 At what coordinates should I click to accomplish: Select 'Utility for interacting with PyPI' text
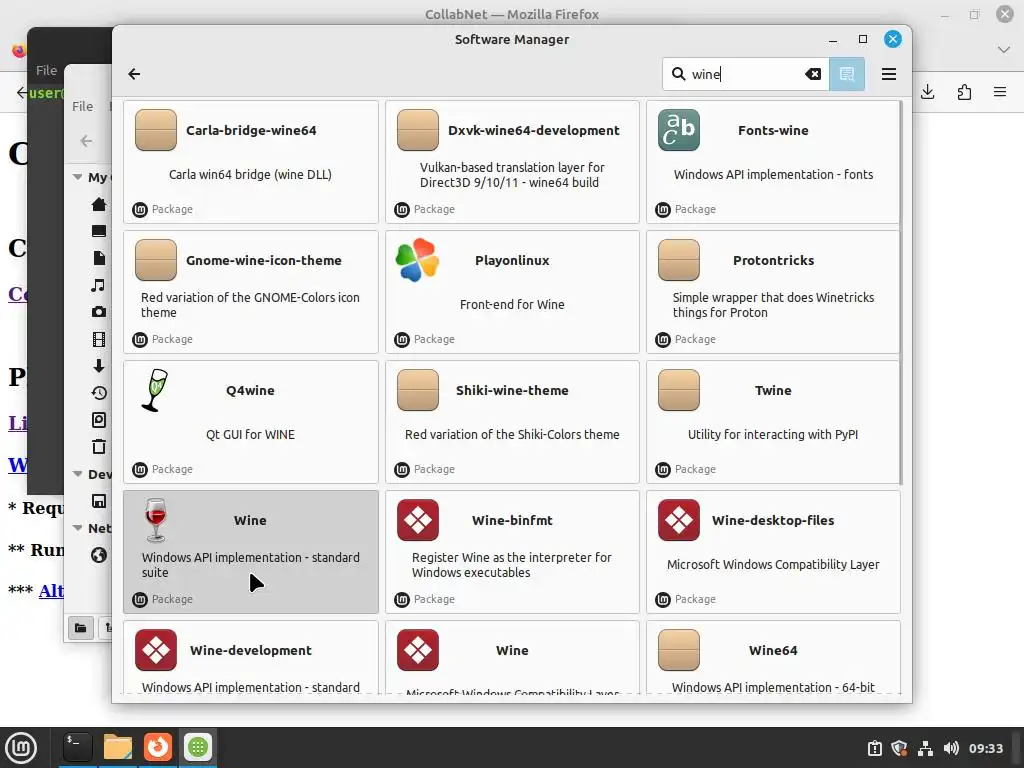pos(773,434)
